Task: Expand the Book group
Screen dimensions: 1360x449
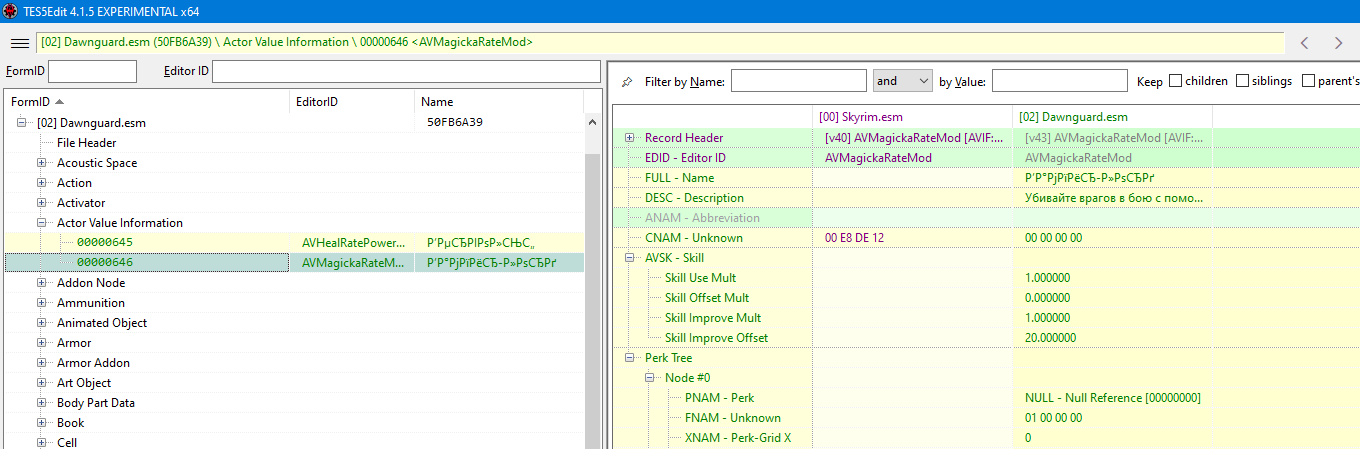Action: coord(42,423)
